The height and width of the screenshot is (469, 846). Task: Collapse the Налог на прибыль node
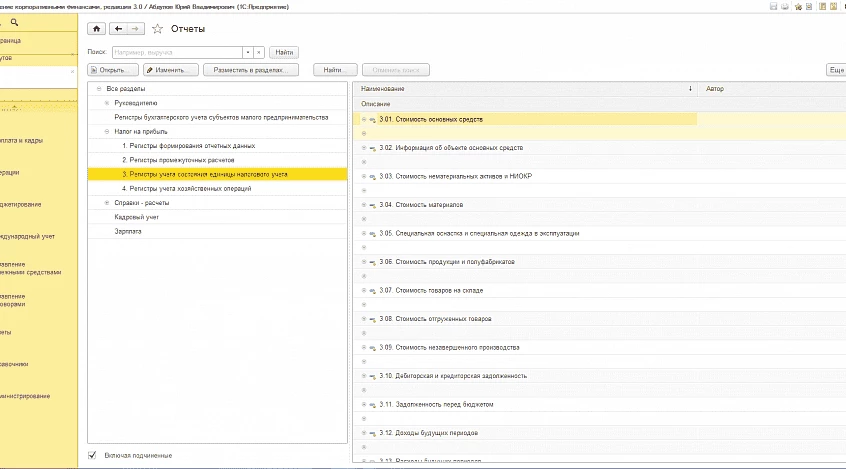coord(107,131)
